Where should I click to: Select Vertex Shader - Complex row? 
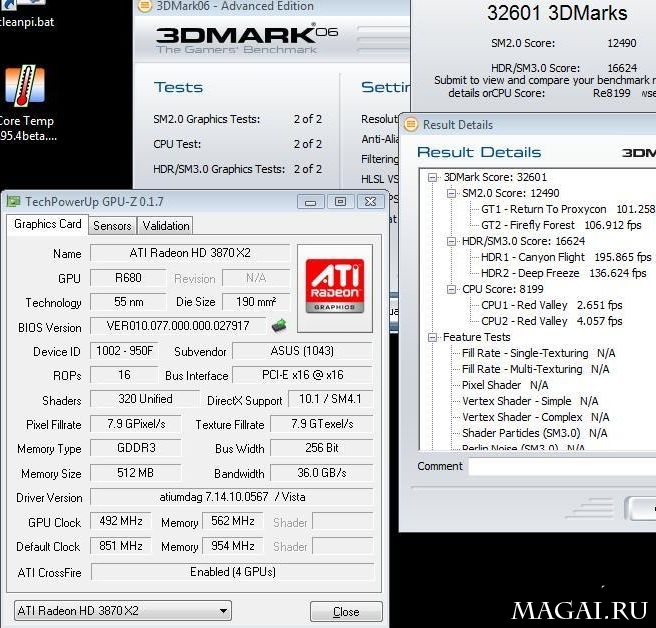536,417
